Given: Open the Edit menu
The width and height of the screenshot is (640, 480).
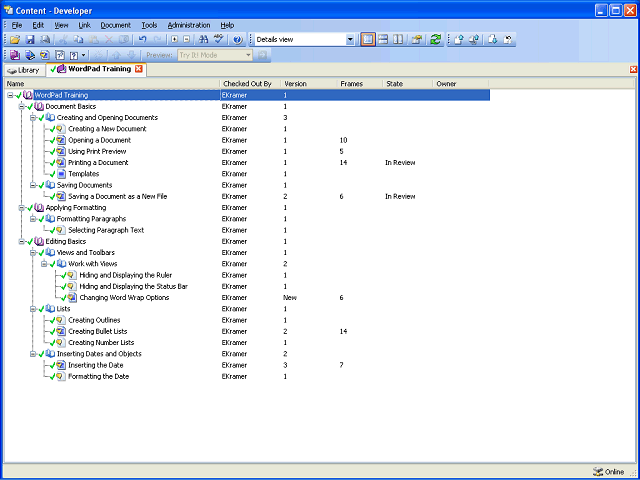Looking at the screenshot, I should pyautogui.click(x=38, y=25).
